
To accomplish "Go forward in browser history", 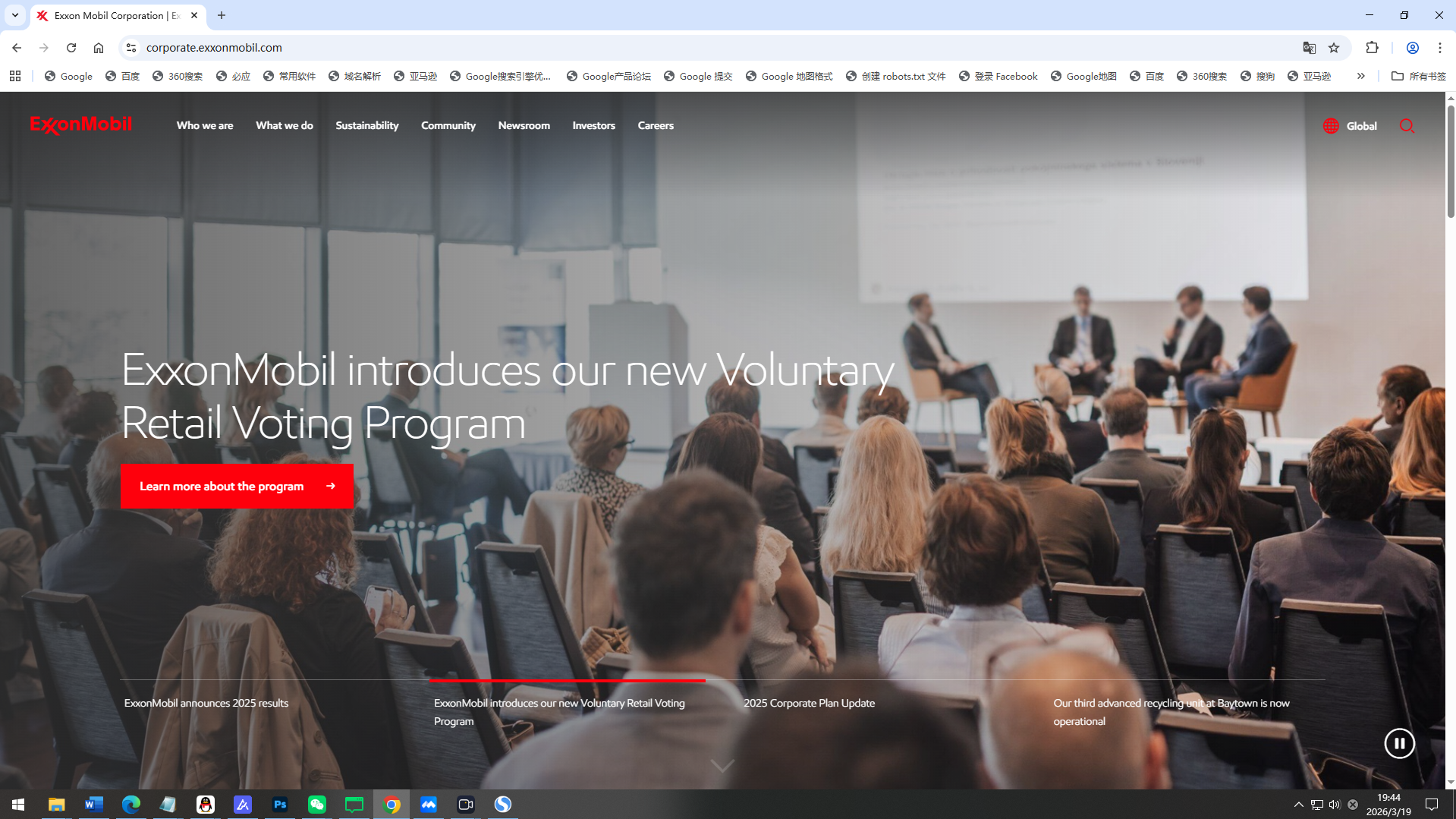I will point(44,47).
